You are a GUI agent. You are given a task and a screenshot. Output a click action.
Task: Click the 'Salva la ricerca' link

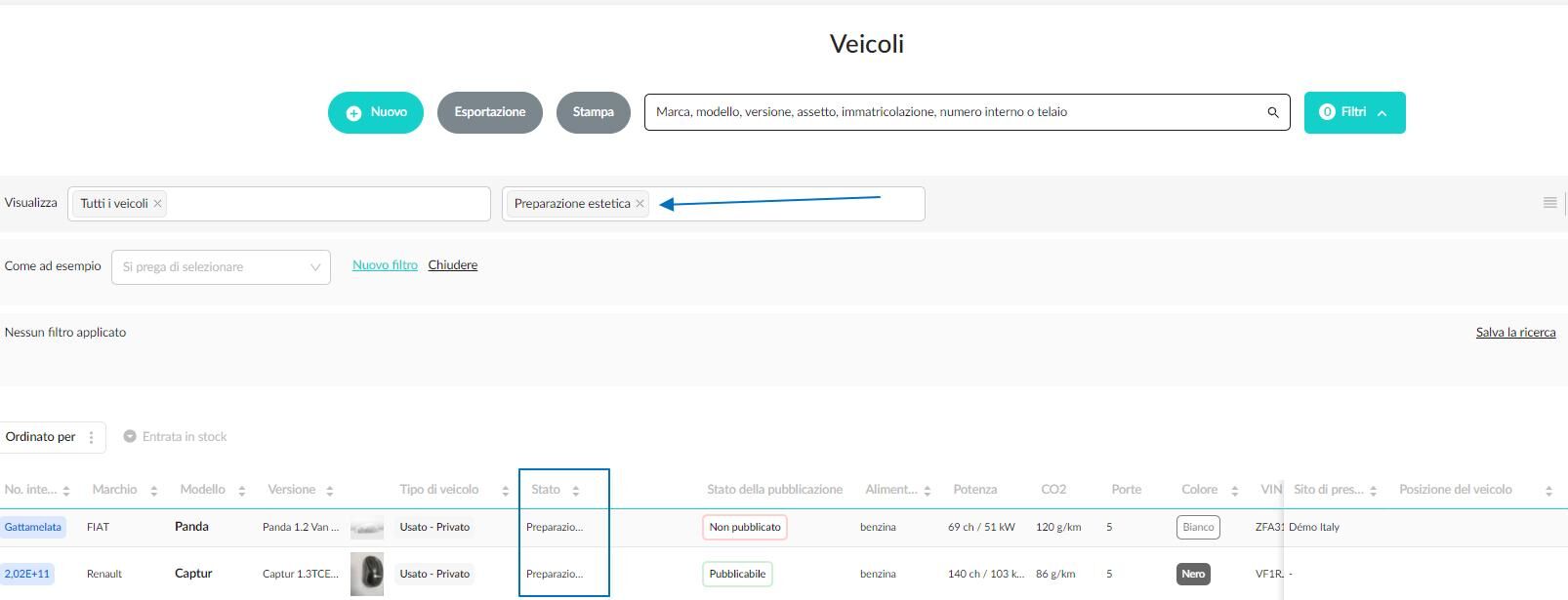1515,333
